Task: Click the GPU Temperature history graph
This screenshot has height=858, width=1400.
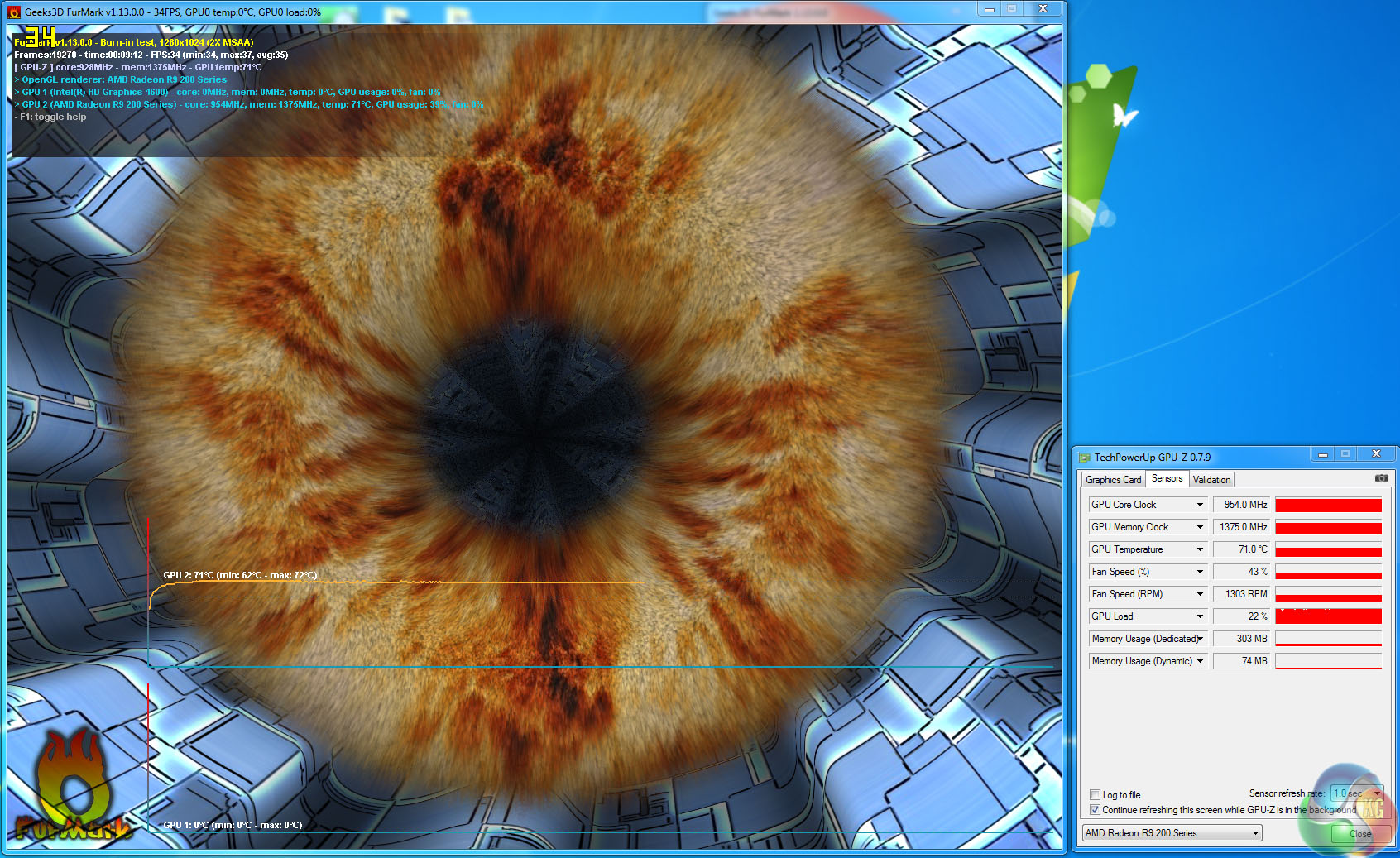Action: click(1328, 549)
